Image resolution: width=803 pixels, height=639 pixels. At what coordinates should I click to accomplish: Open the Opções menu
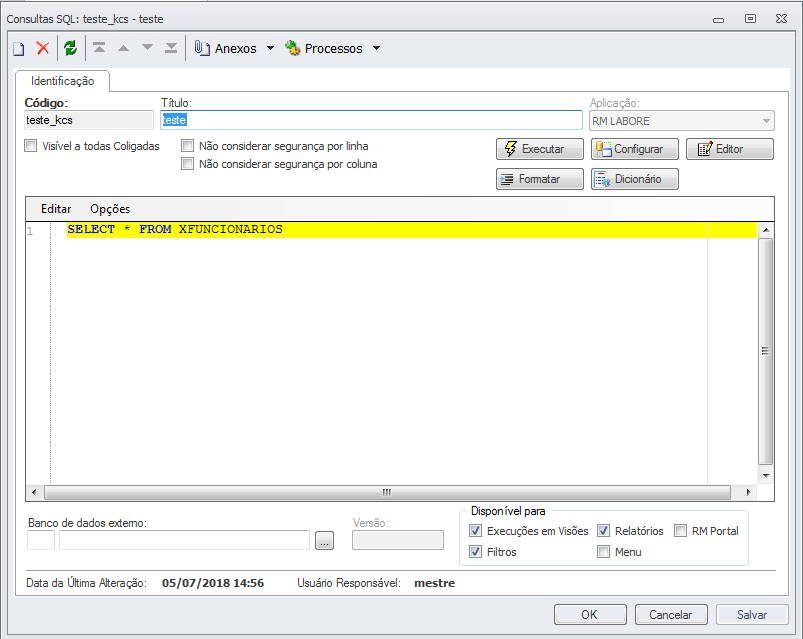pos(110,209)
